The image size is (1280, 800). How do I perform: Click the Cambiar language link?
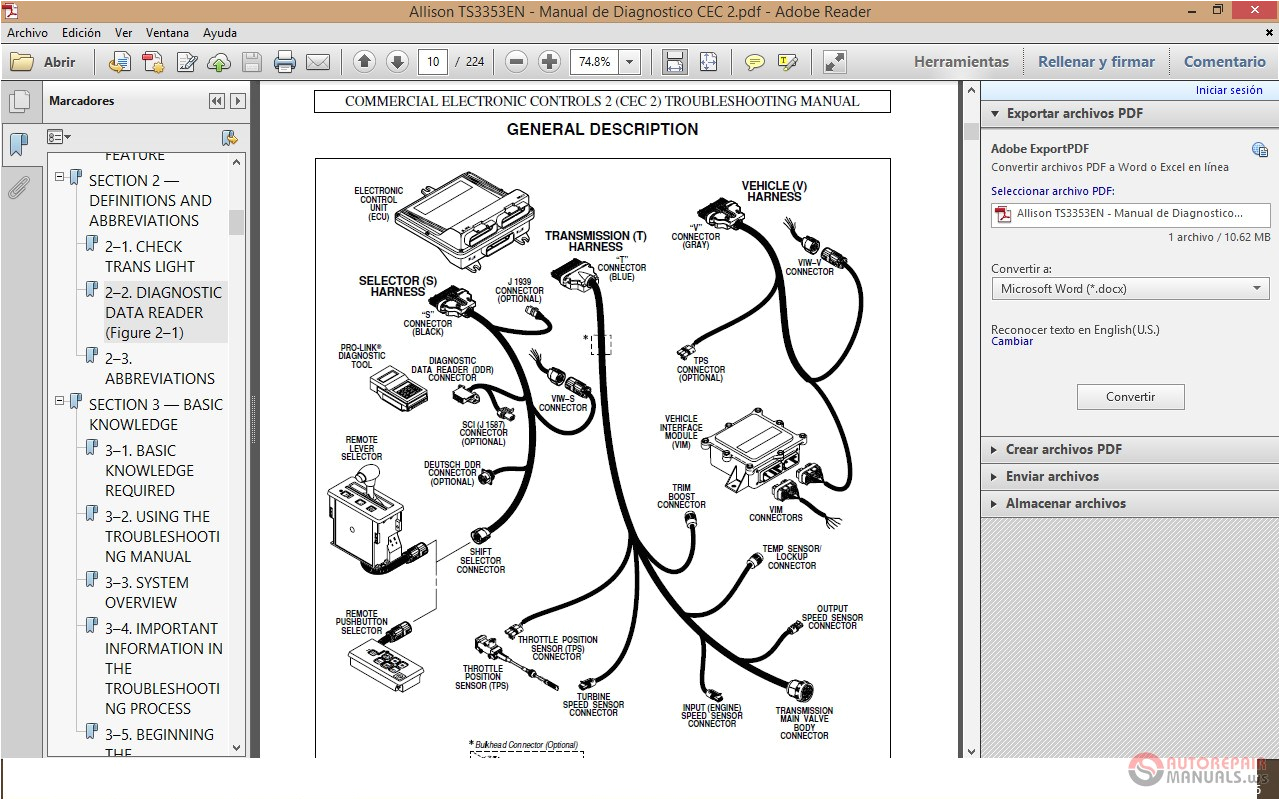[x=1012, y=341]
